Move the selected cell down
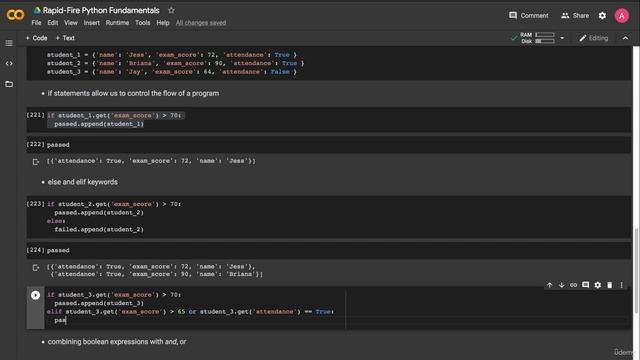The width and height of the screenshot is (640, 360). tap(561, 285)
